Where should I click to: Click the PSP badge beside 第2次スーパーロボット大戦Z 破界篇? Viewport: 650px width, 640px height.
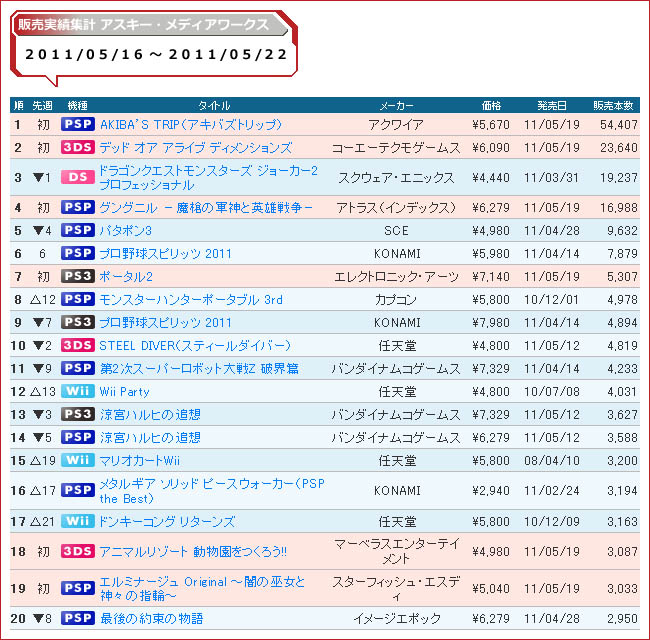pos(78,368)
